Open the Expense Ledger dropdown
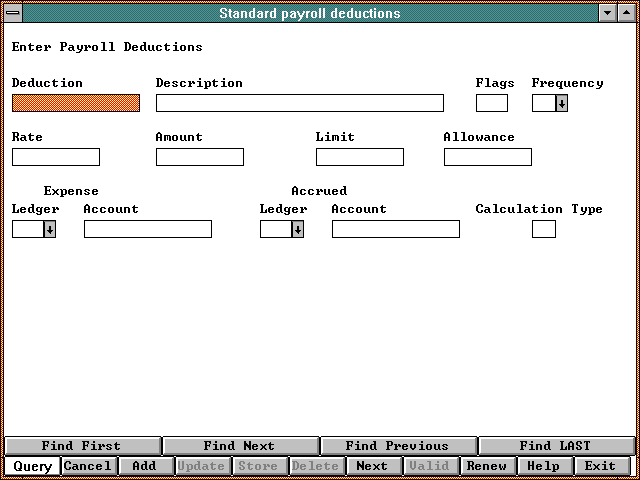This screenshot has height=480, width=640. 49,229
